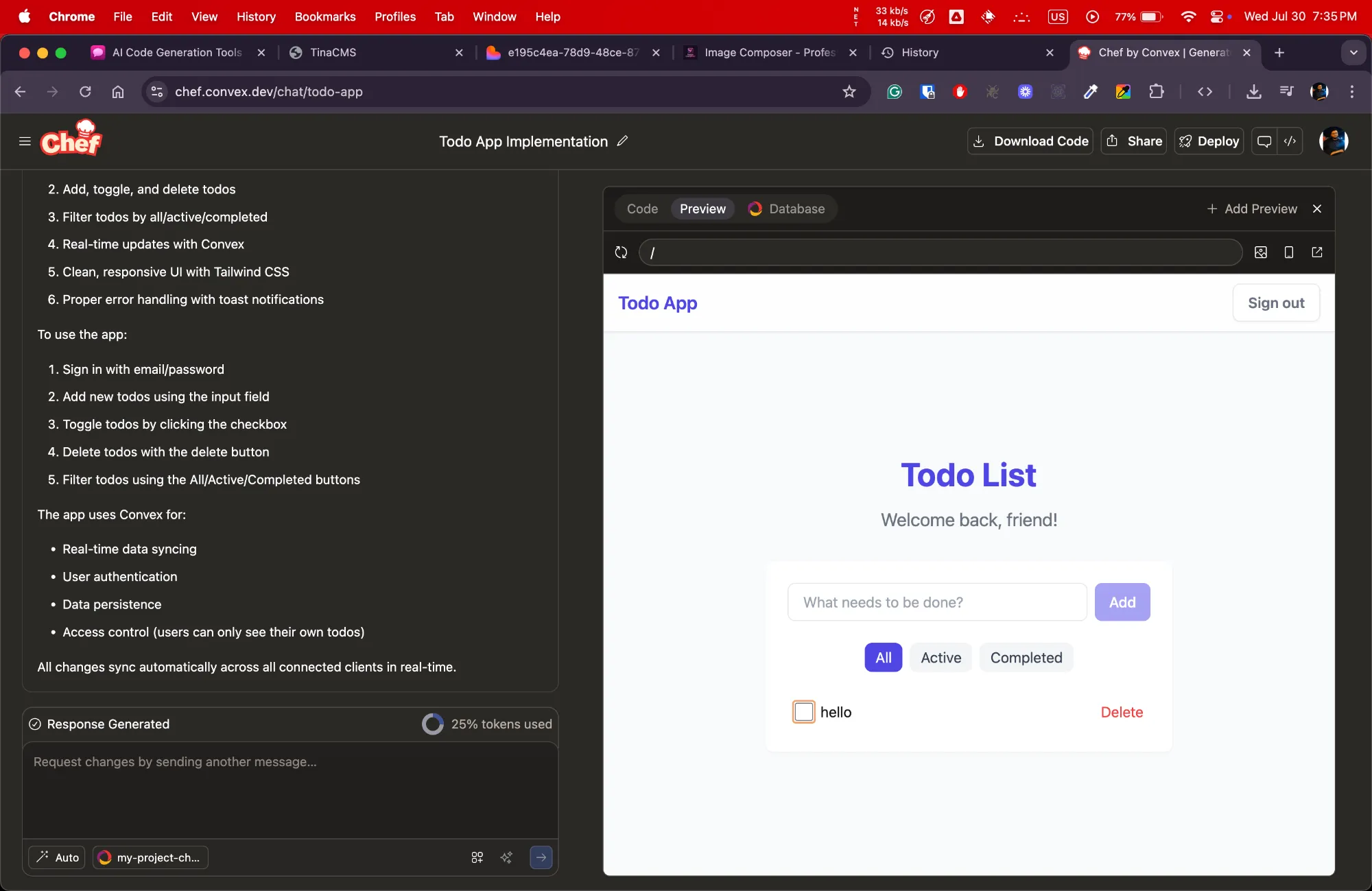The height and width of the screenshot is (891, 1372).
Task: Click the enhance prompt sparkle icon
Action: pos(506,857)
